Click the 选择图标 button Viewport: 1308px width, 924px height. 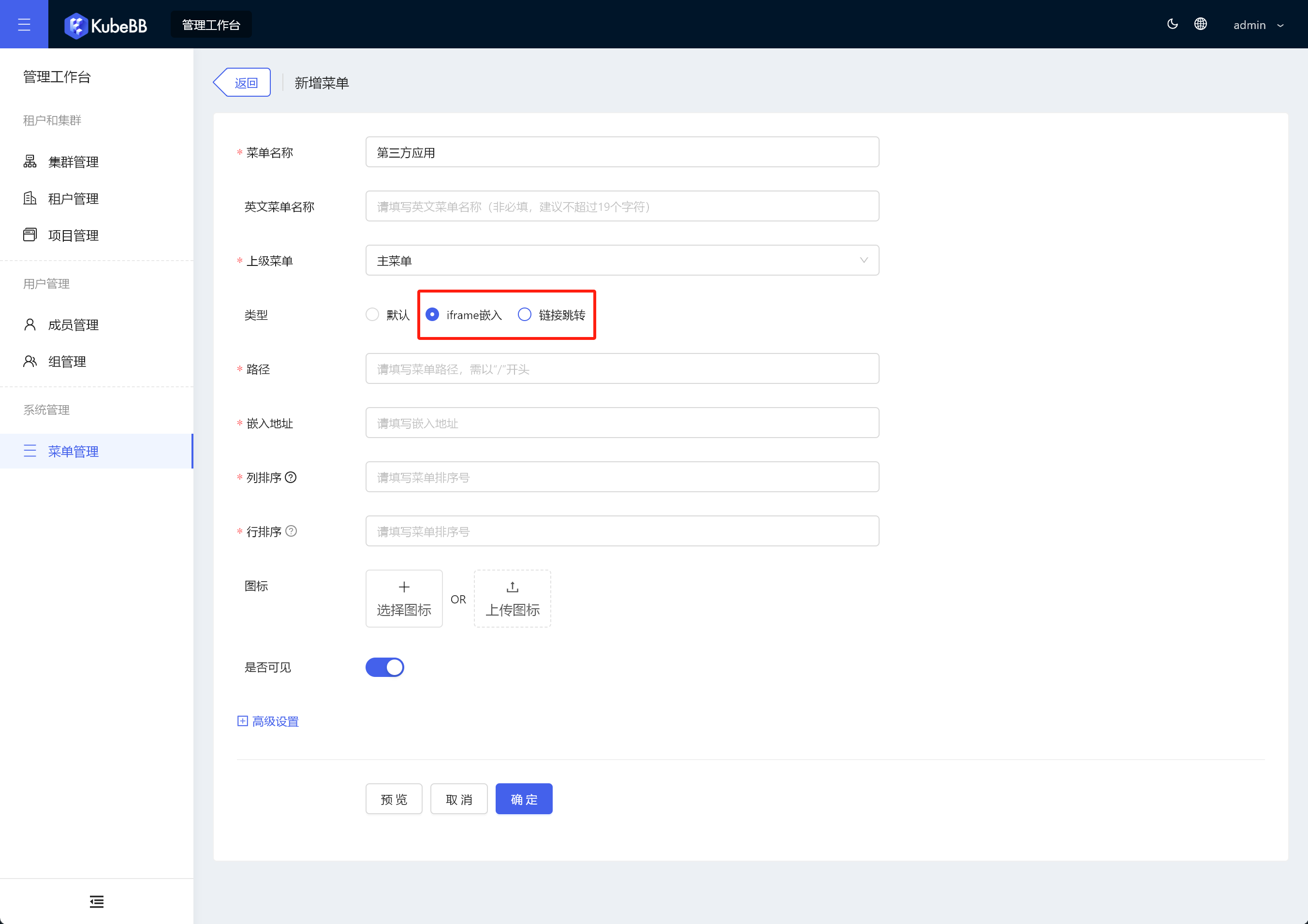(x=404, y=599)
